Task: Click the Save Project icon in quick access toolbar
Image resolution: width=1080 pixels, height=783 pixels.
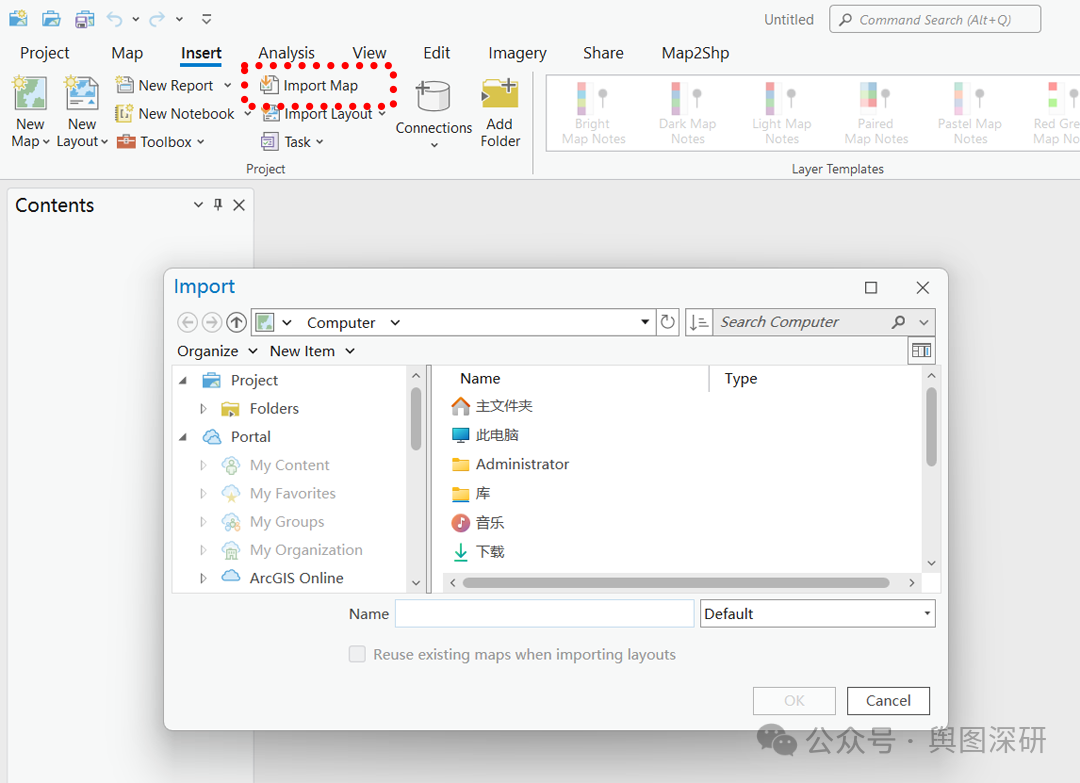Action: (84, 19)
